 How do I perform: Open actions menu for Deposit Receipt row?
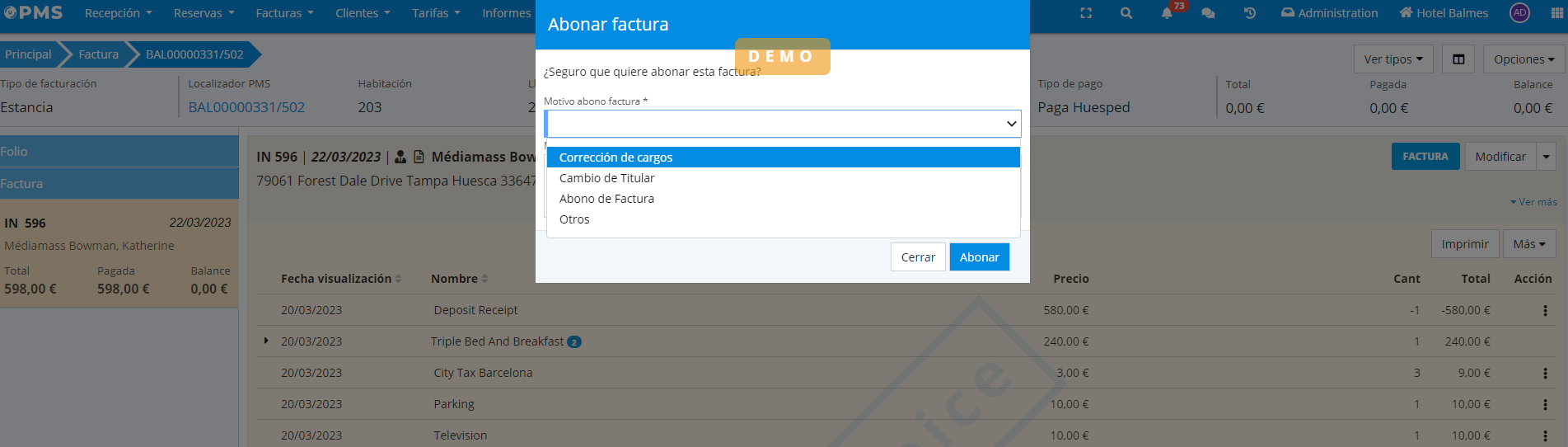(1545, 311)
